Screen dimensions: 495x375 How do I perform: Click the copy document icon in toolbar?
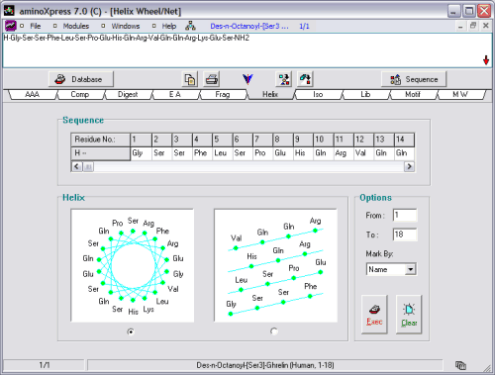pos(190,79)
